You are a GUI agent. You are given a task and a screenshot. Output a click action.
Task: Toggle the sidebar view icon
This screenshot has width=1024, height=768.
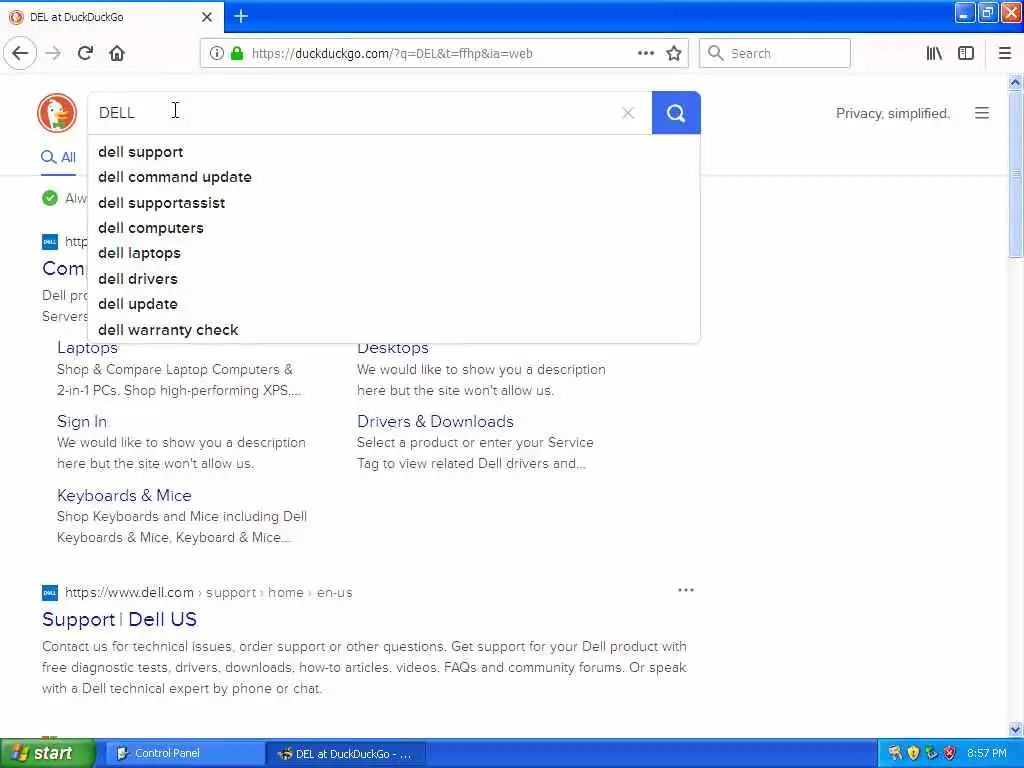click(965, 53)
